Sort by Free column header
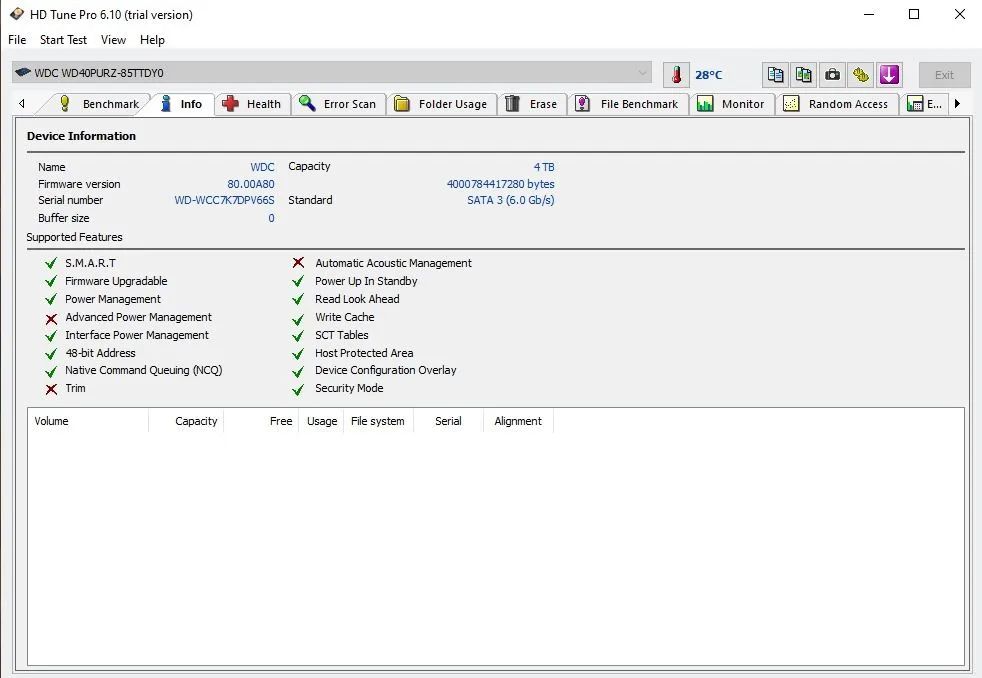This screenshot has height=678, width=982. (261, 421)
